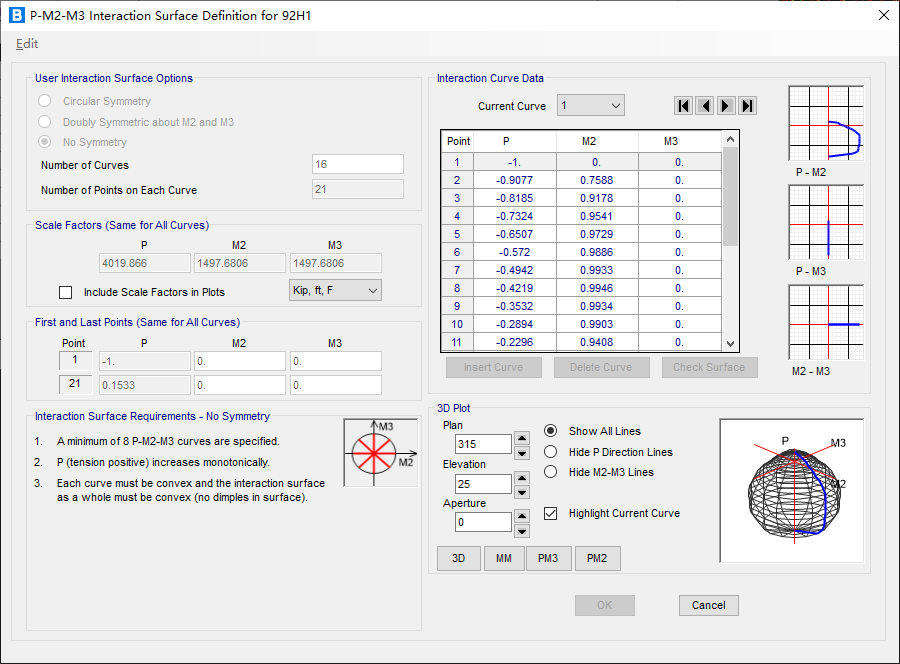This screenshot has width=900, height=664.
Task: Select Doubly Symmetric about M2 and M3
Action: click(x=45, y=122)
